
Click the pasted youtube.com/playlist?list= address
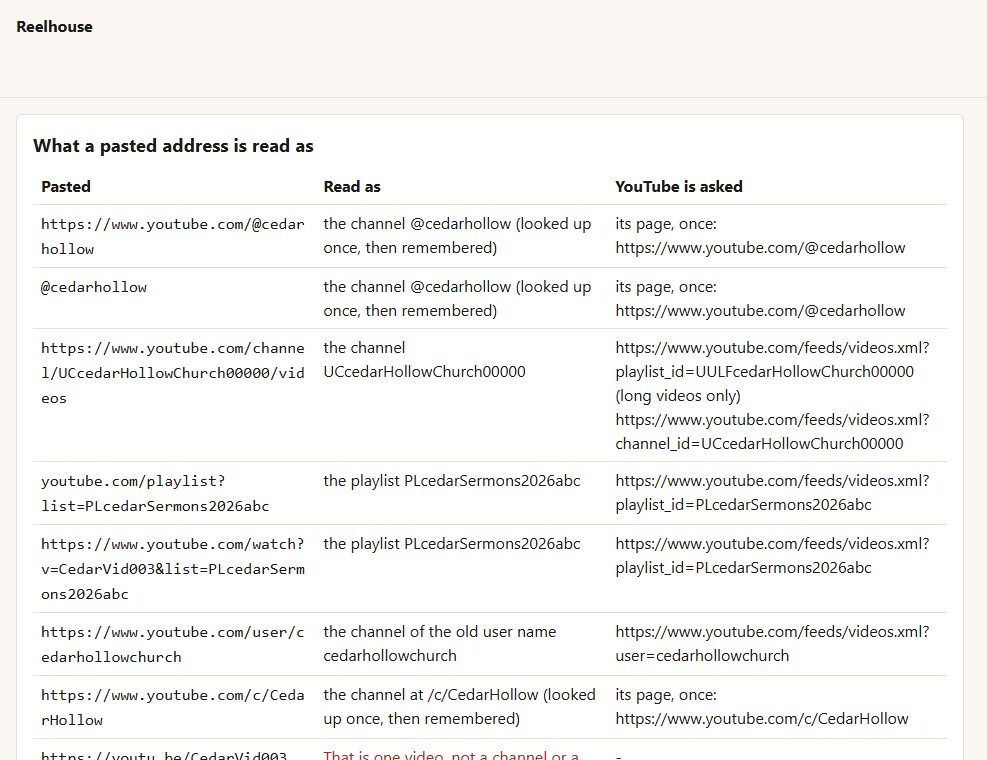click(155, 493)
